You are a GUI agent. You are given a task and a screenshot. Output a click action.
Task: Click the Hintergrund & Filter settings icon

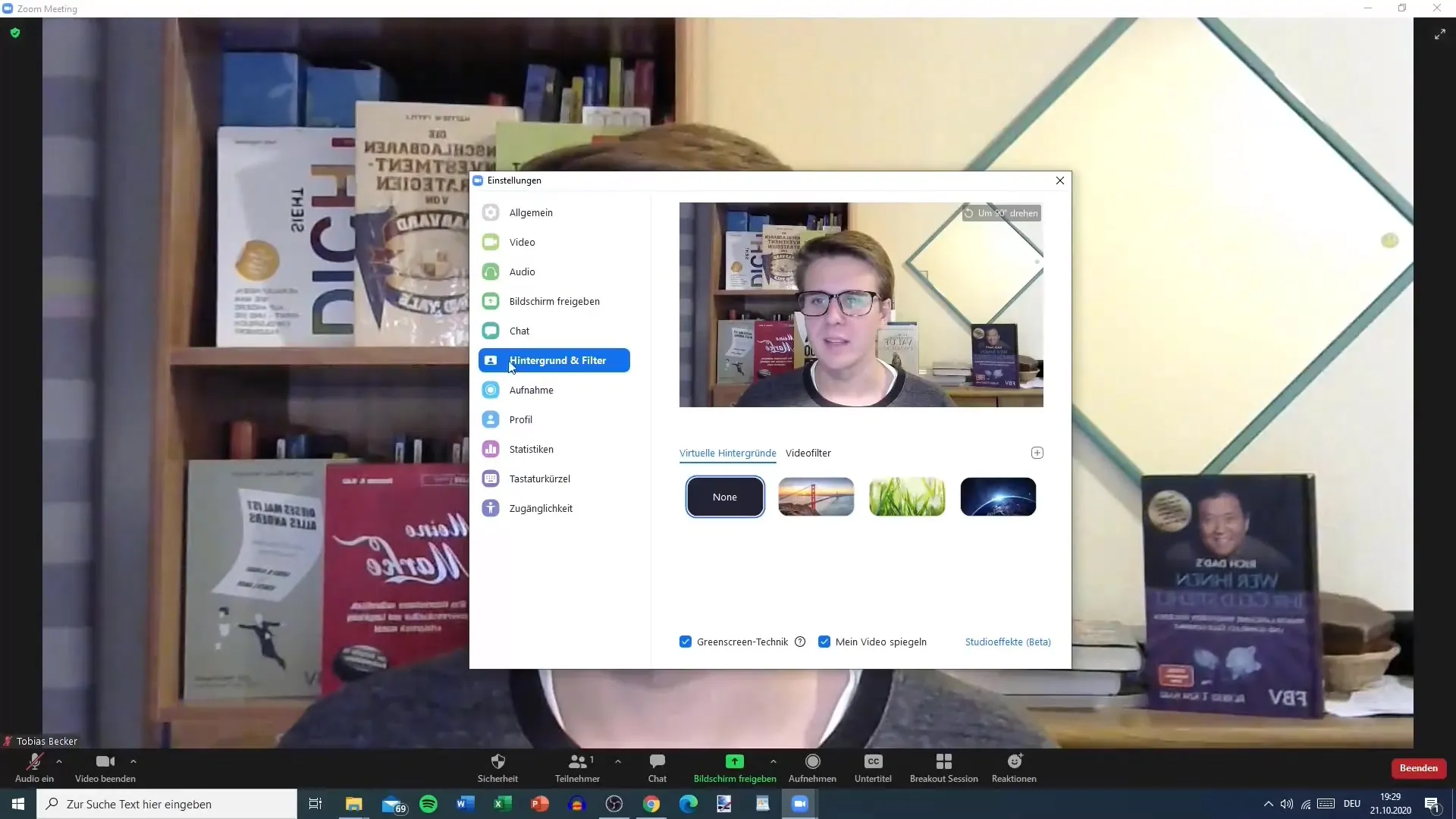(x=491, y=360)
